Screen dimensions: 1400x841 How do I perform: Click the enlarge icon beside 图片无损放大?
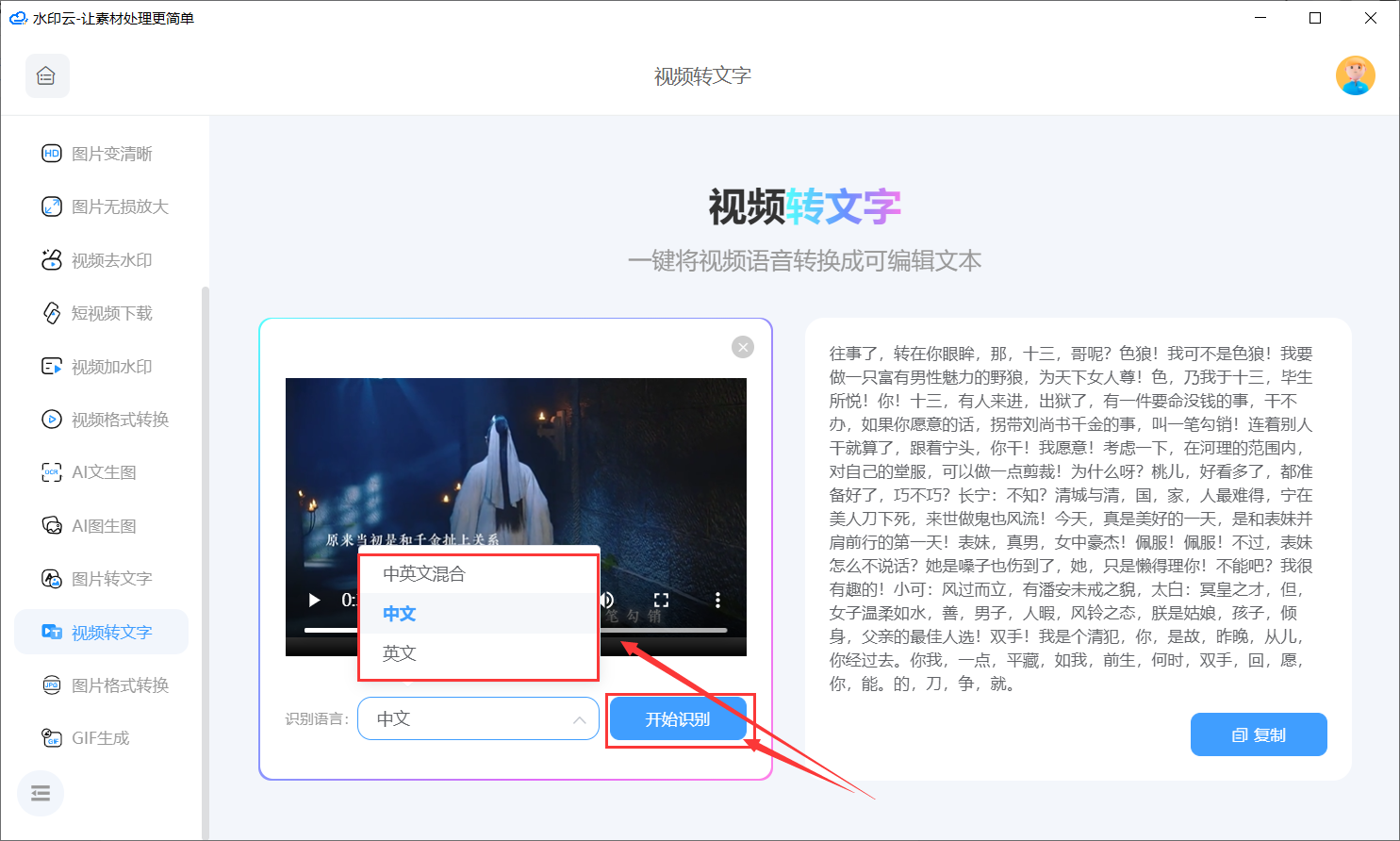click(52, 206)
